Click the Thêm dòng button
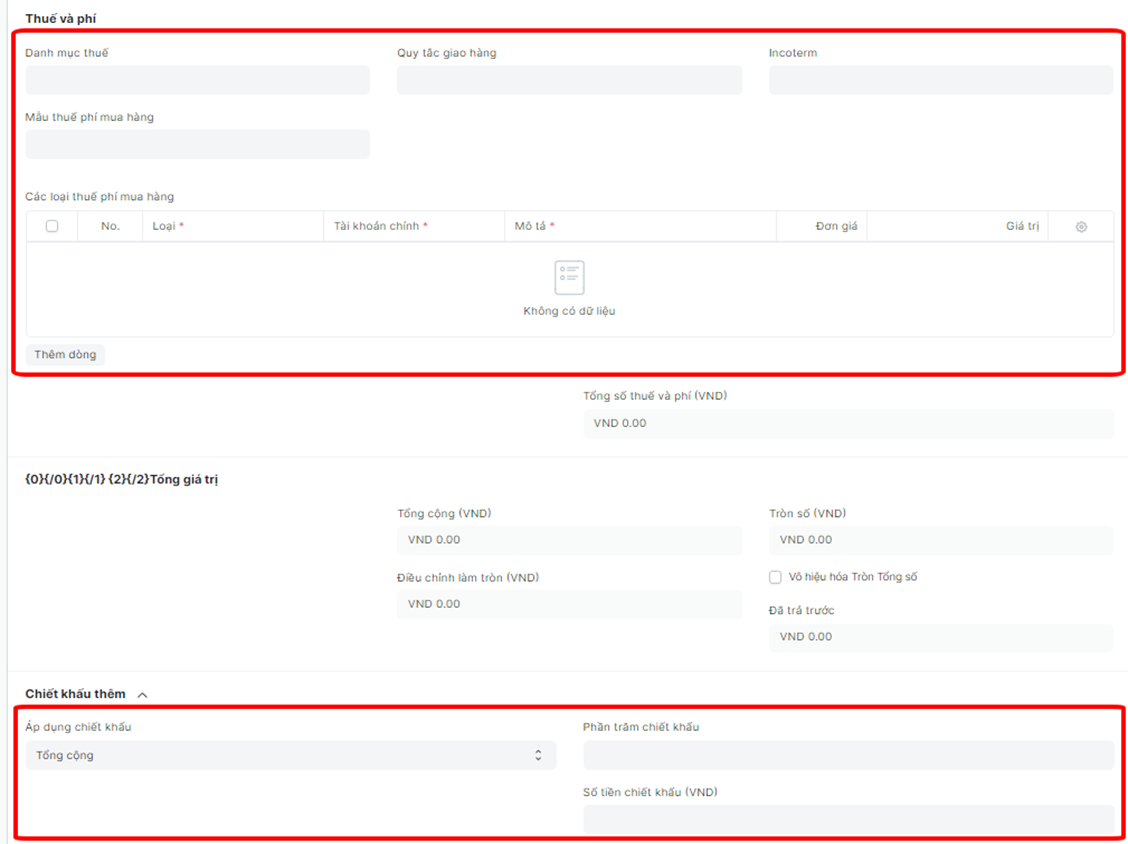The width and height of the screenshot is (1128, 844). (65, 355)
